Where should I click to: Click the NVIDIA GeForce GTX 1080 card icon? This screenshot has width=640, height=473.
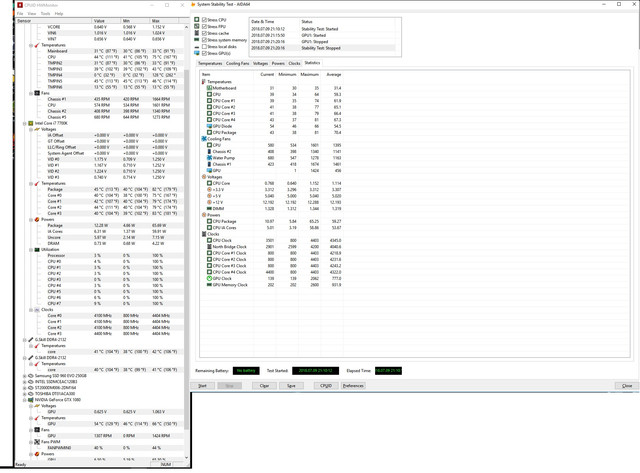point(31,400)
